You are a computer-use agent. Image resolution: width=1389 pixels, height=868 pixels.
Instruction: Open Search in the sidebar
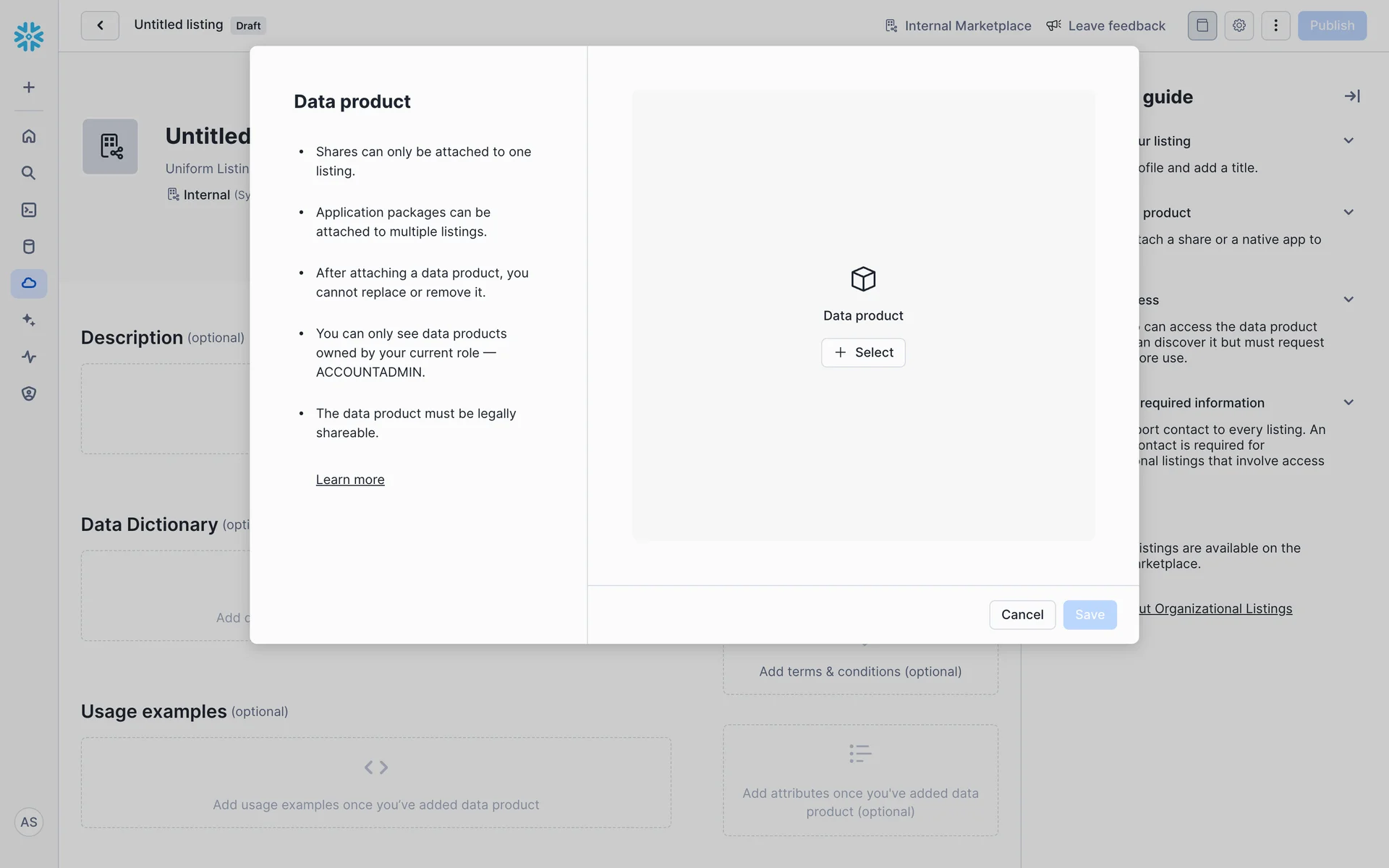29,173
